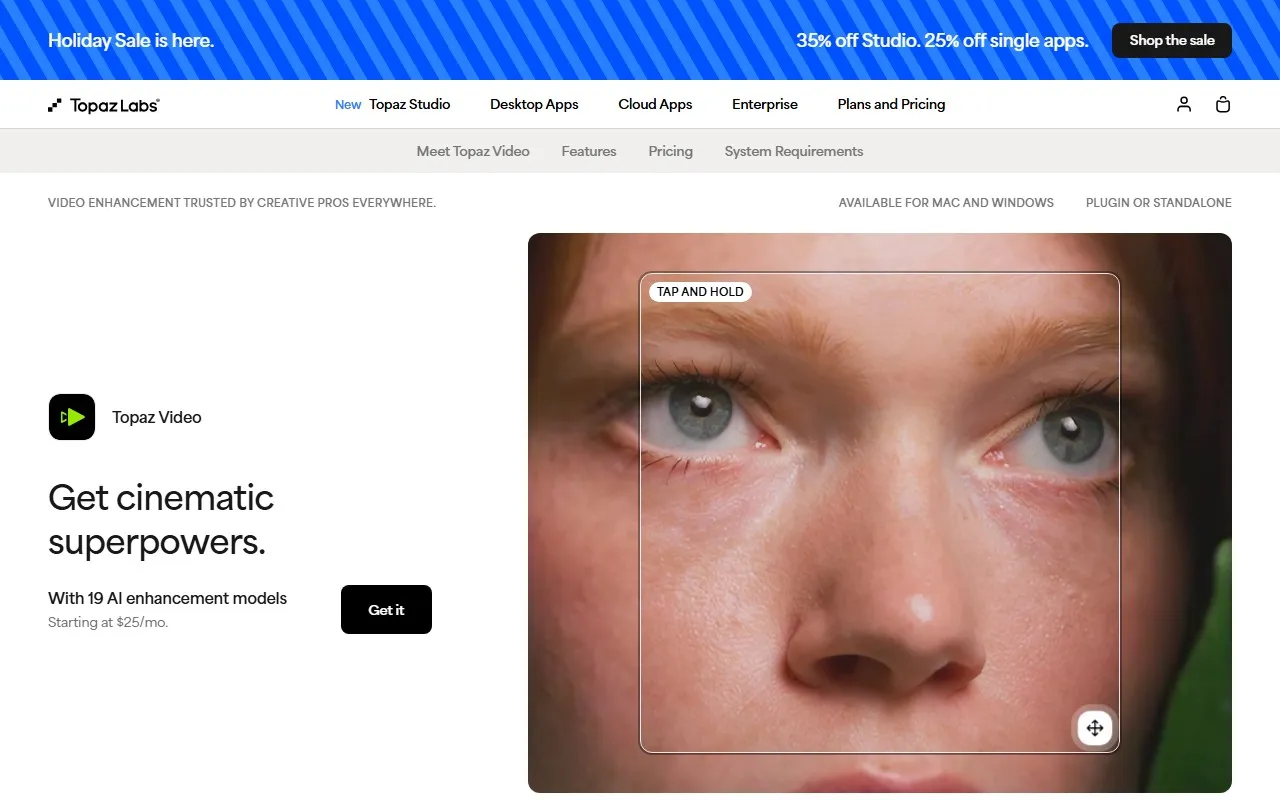Open the Topaz Studio menu
This screenshot has height=800, width=1280.
point(410,104)
